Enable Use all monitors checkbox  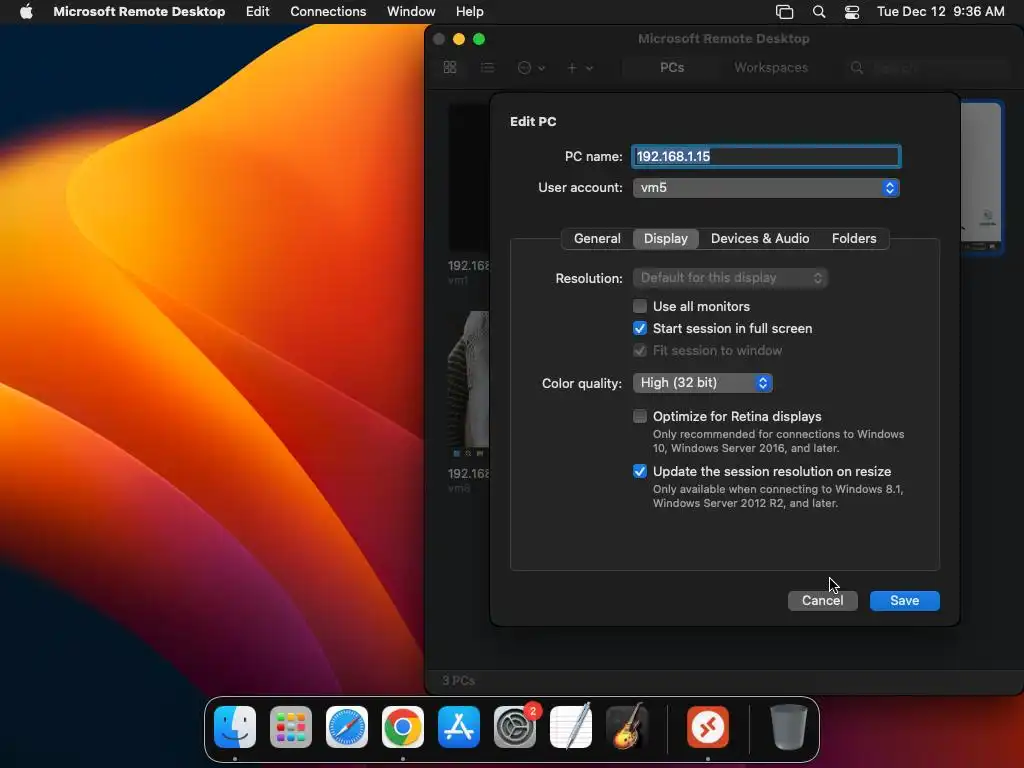pos(640,306)
